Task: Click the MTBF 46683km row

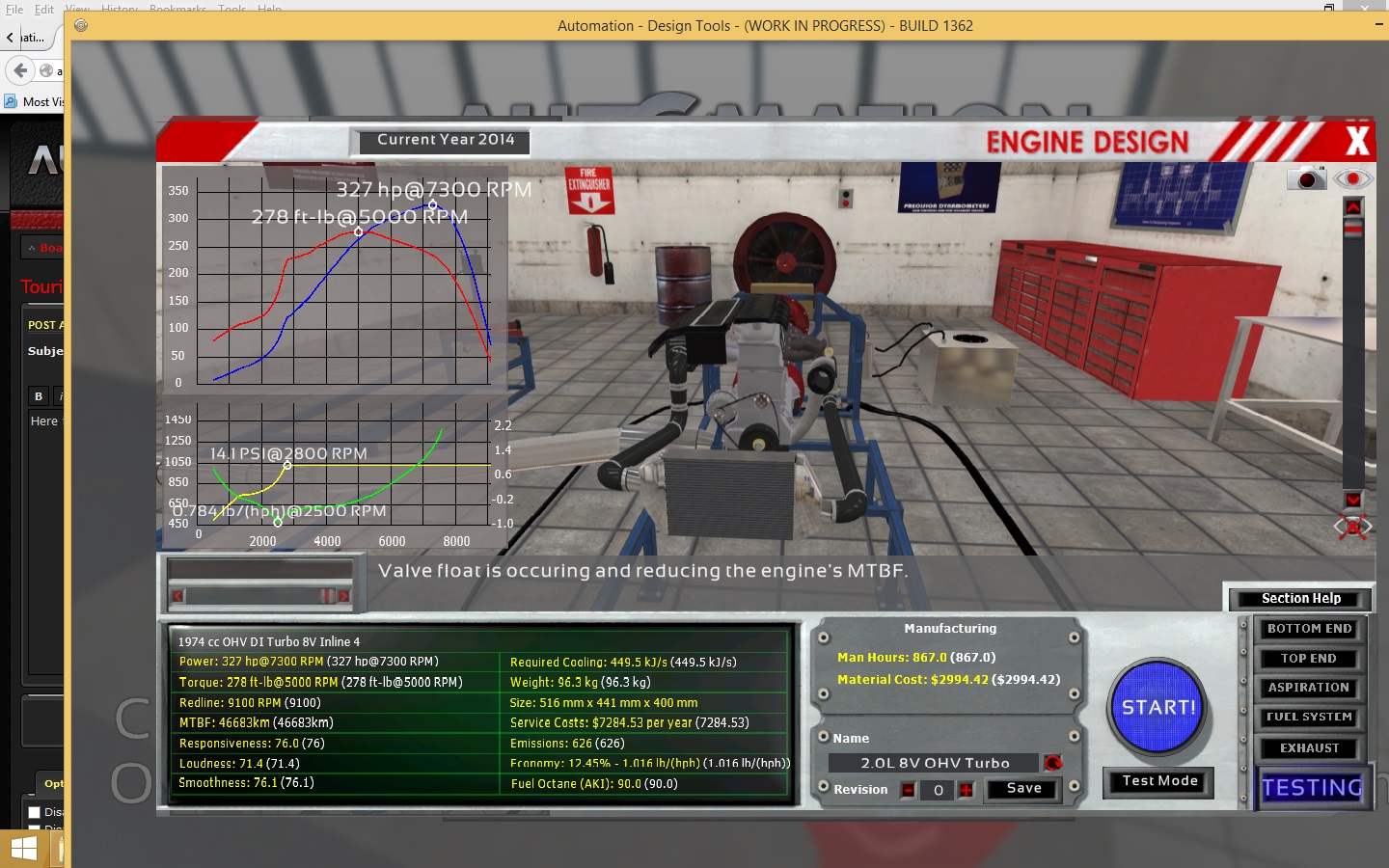Action: pos(336,722)
